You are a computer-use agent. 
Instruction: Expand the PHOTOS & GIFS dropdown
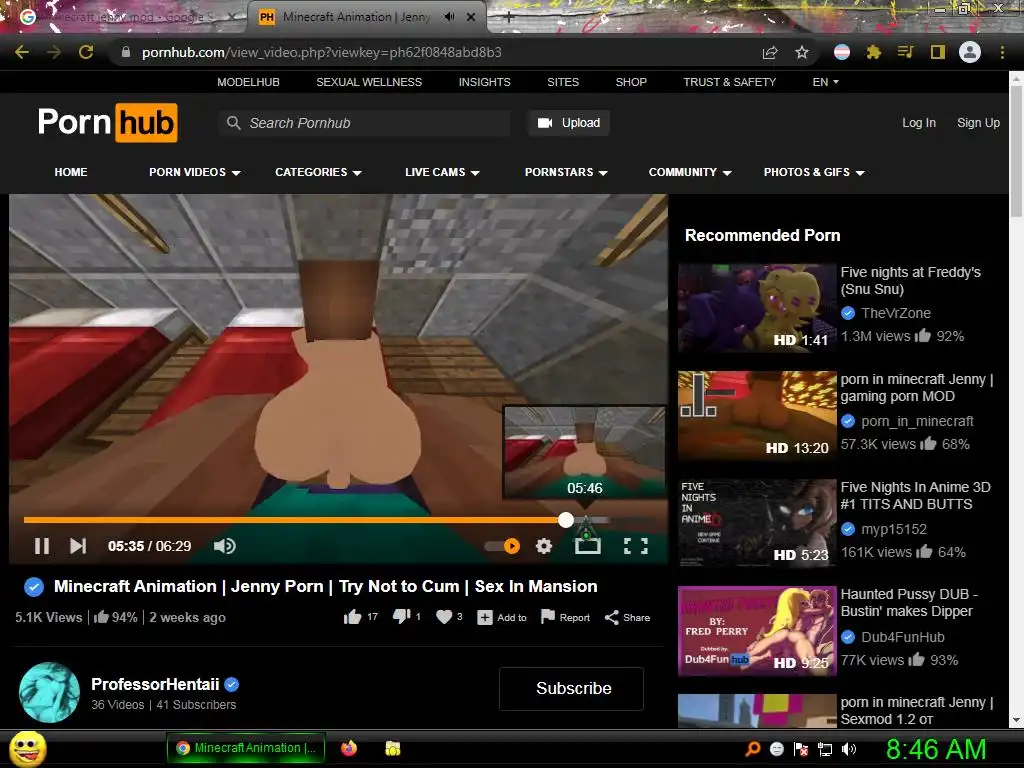click(x=814, y=172)
